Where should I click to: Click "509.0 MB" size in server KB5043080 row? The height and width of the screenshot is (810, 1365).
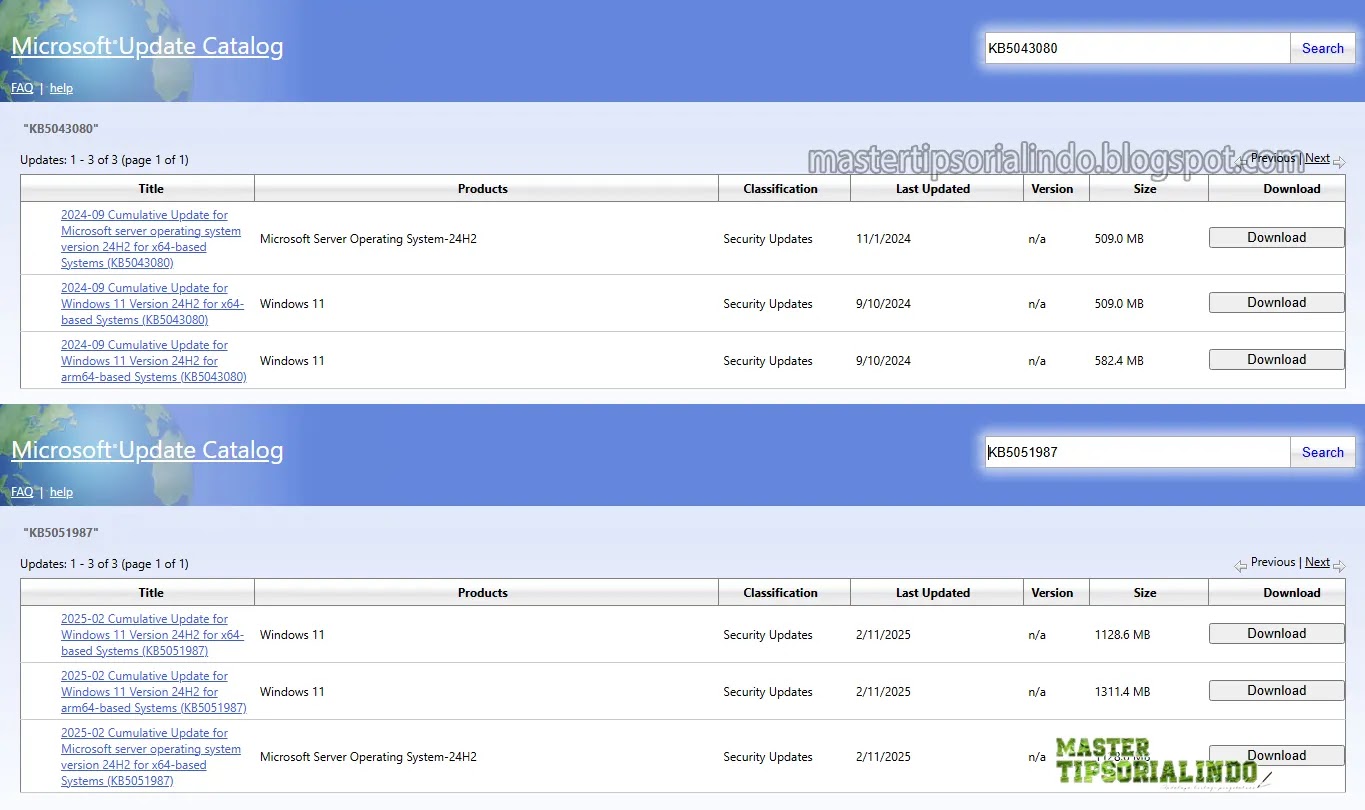[1119, 239]
